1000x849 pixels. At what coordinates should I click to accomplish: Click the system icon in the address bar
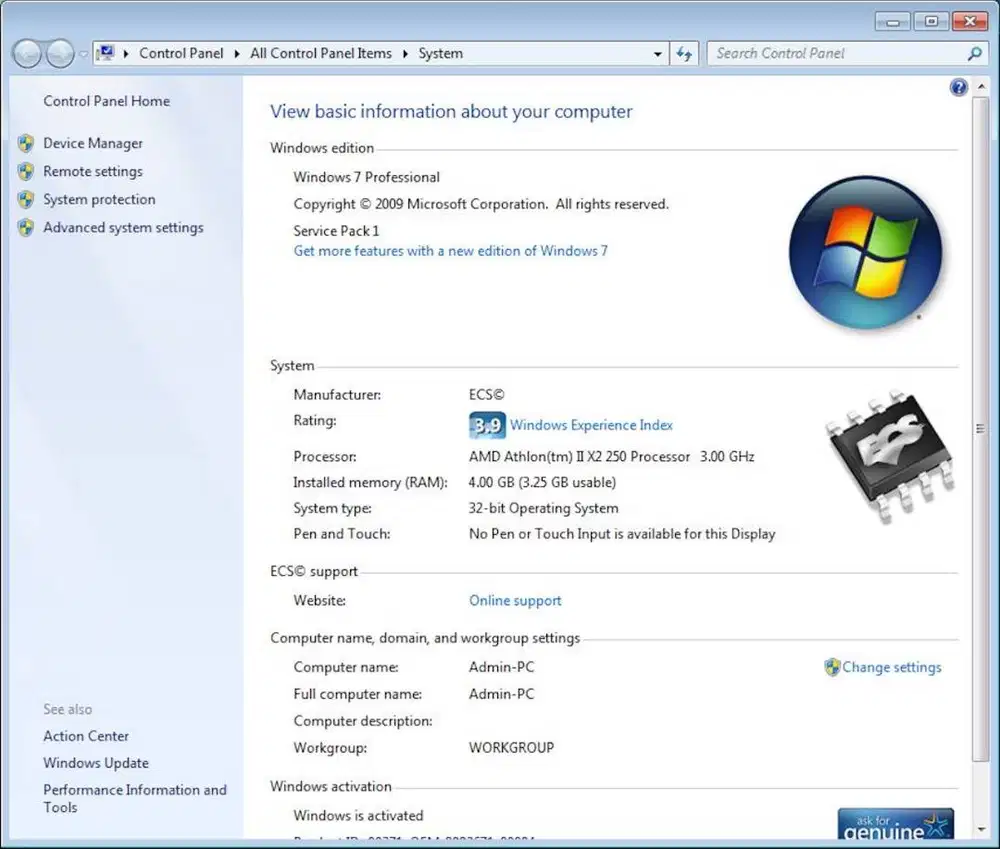(x=105, y=52)
